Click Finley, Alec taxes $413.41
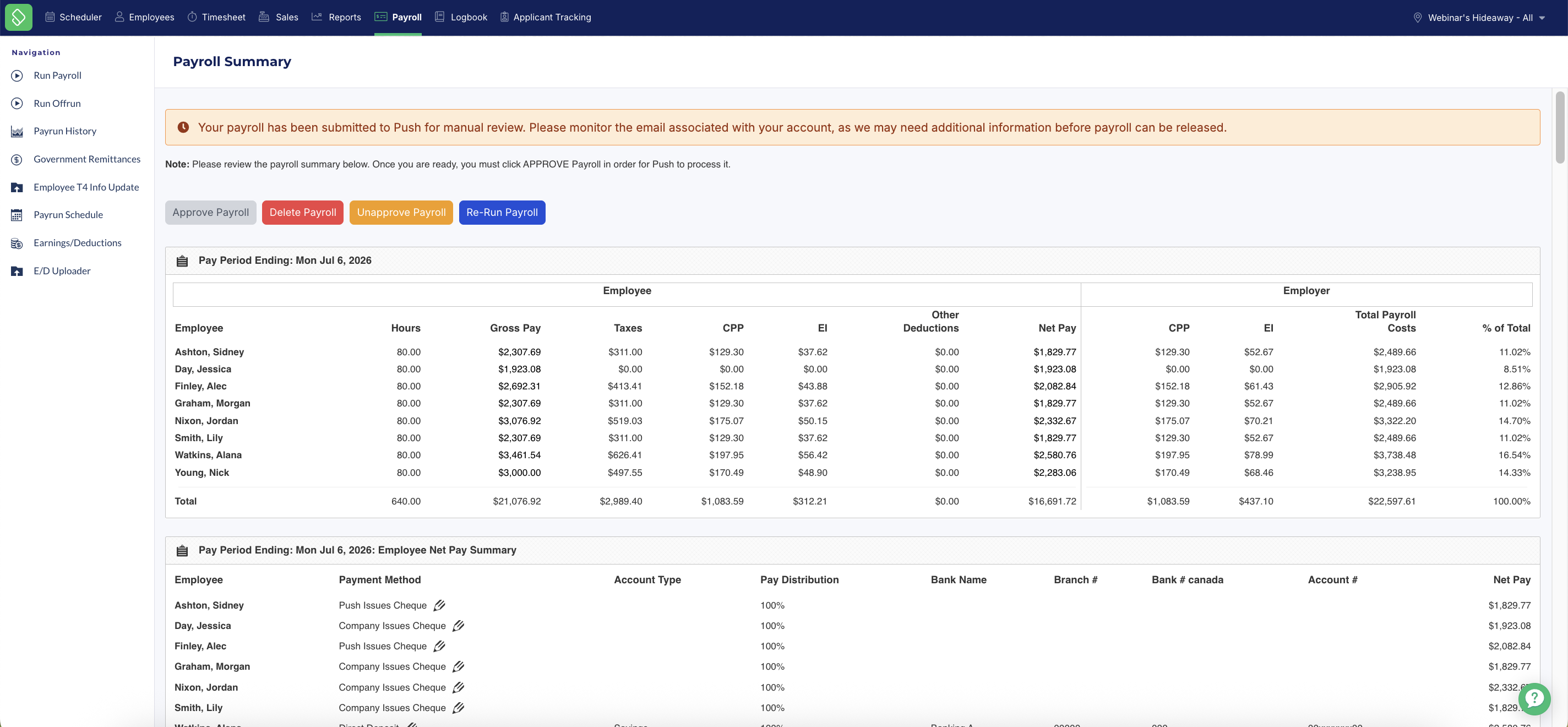 click(x=624, y=386)
